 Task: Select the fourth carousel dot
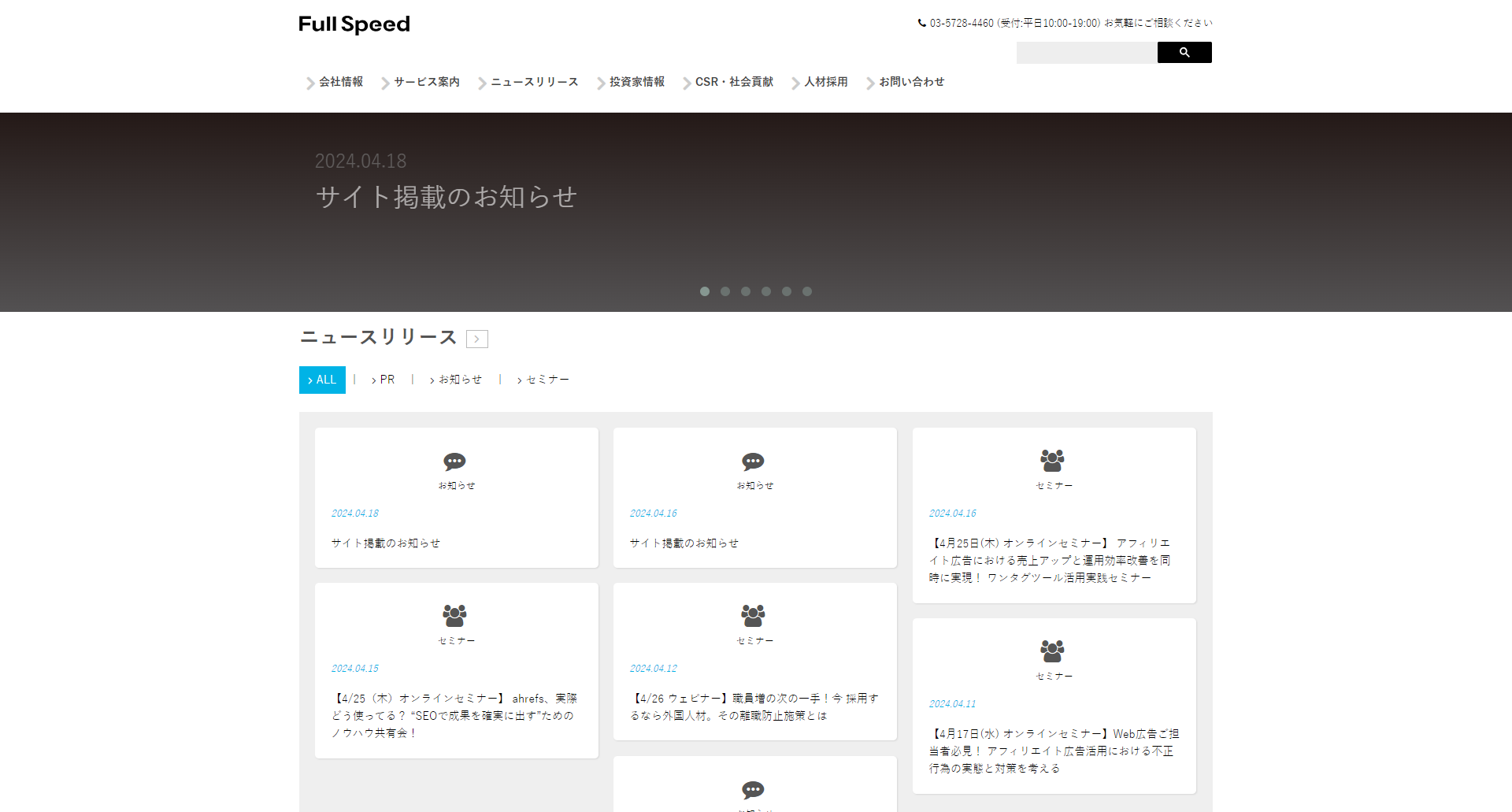pos(766,291)
